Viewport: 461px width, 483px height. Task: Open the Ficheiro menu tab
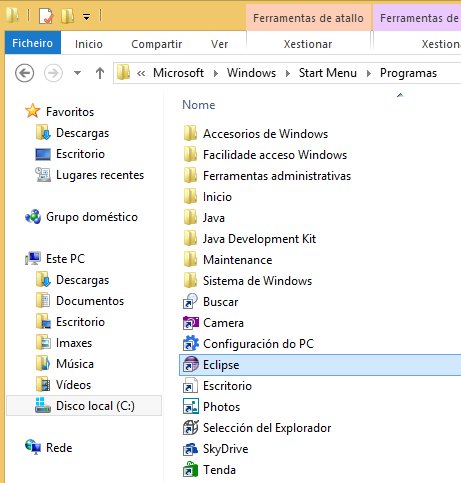point(33,43)
